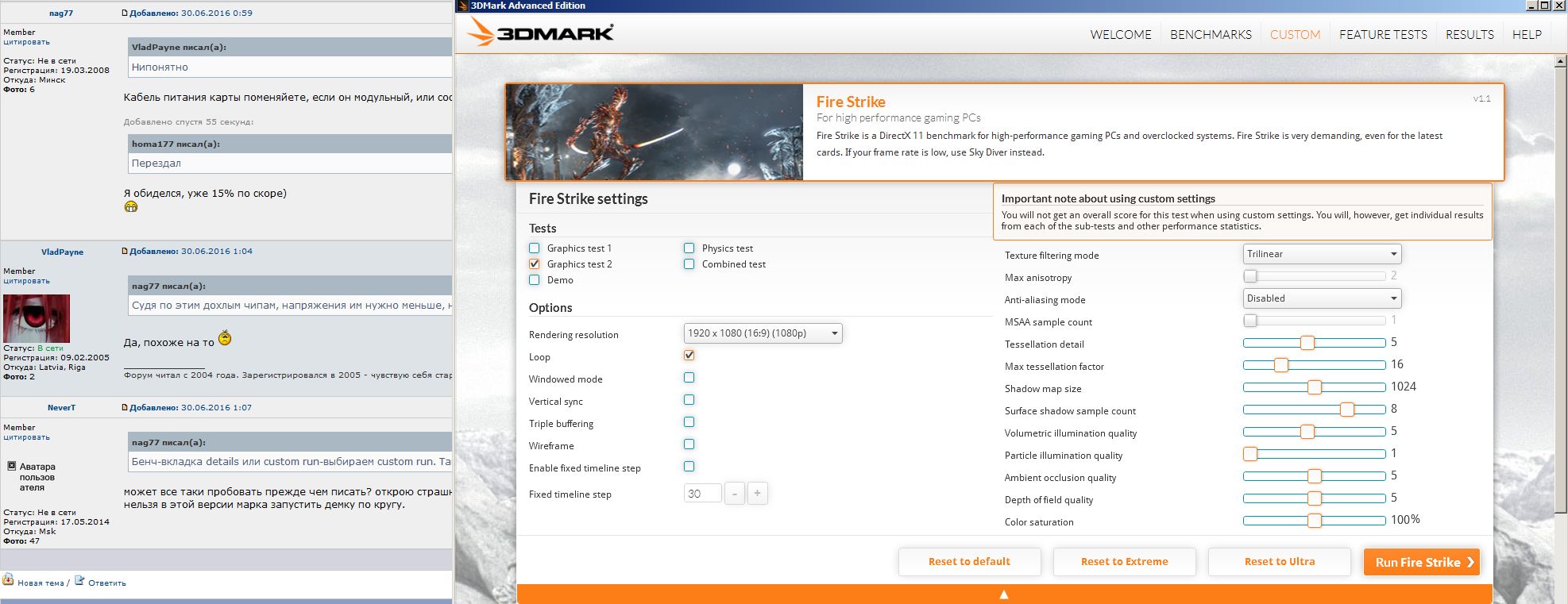Click Reset to default button
This screenshot has height=604, width=1568.
pyautogui.click(x=969, y=562)
